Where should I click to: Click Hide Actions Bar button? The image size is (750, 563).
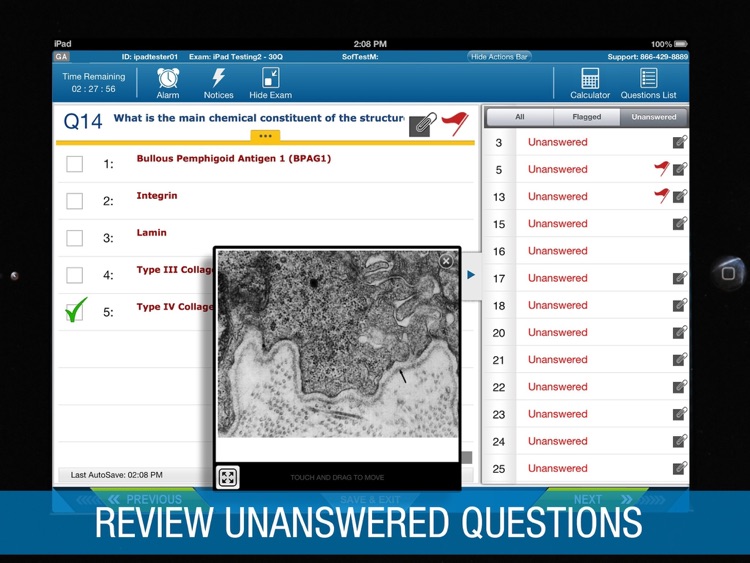pos(499,57)
